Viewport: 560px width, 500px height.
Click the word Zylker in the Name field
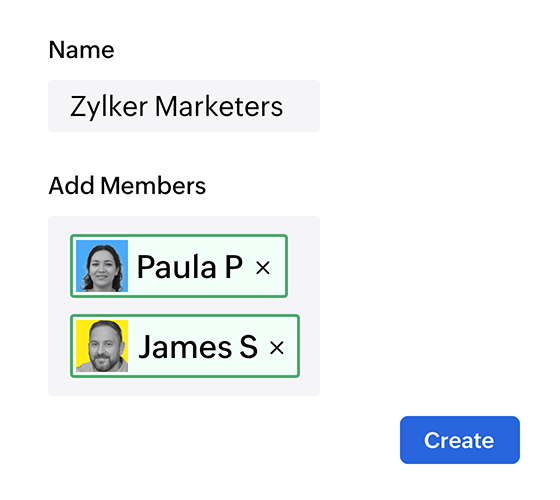click(x=109, y=107)
